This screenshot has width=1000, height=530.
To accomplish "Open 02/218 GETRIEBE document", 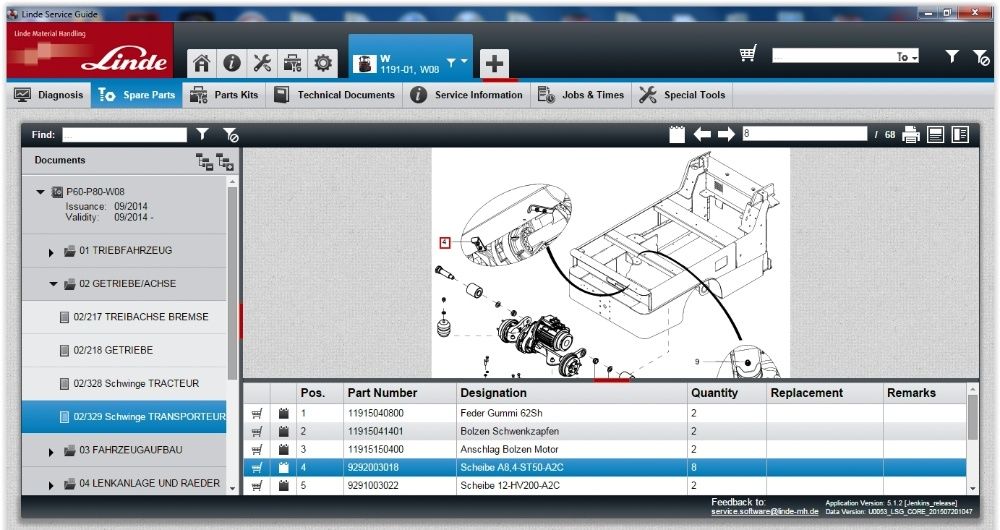I will click(124, 350).
